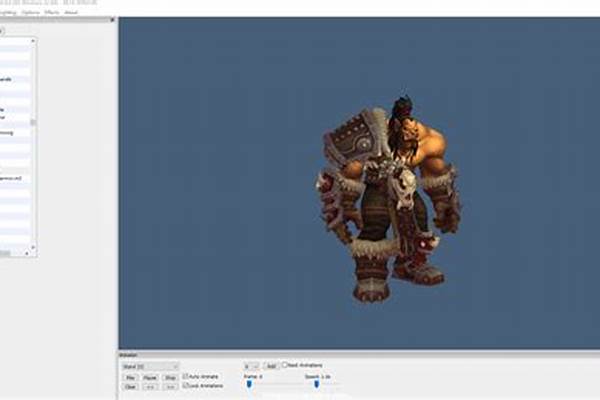Open the animation selection dropdown
The image size is (600, 400).
point(150,366)
